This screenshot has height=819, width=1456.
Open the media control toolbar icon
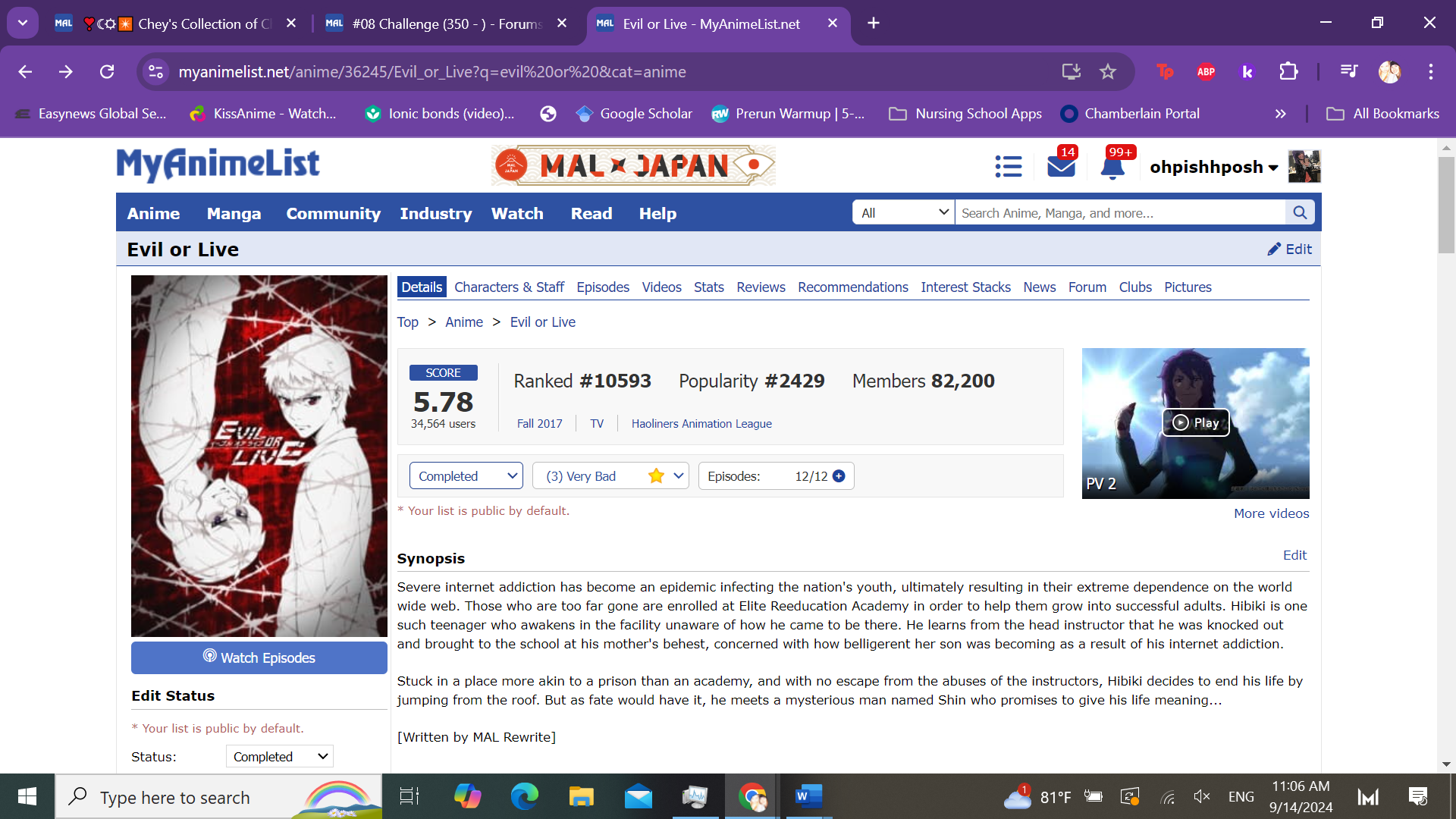point(1349,71)
